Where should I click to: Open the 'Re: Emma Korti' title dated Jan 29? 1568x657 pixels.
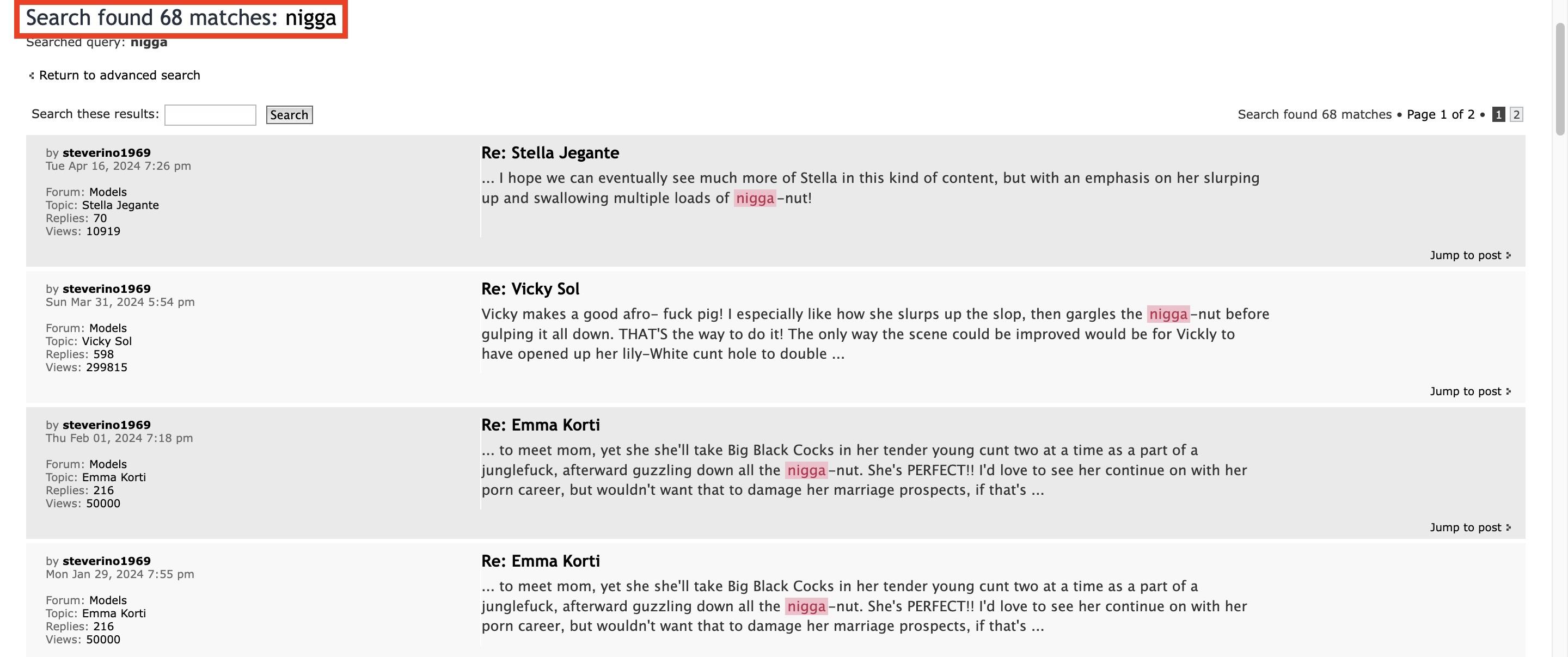tap(540, 561)
